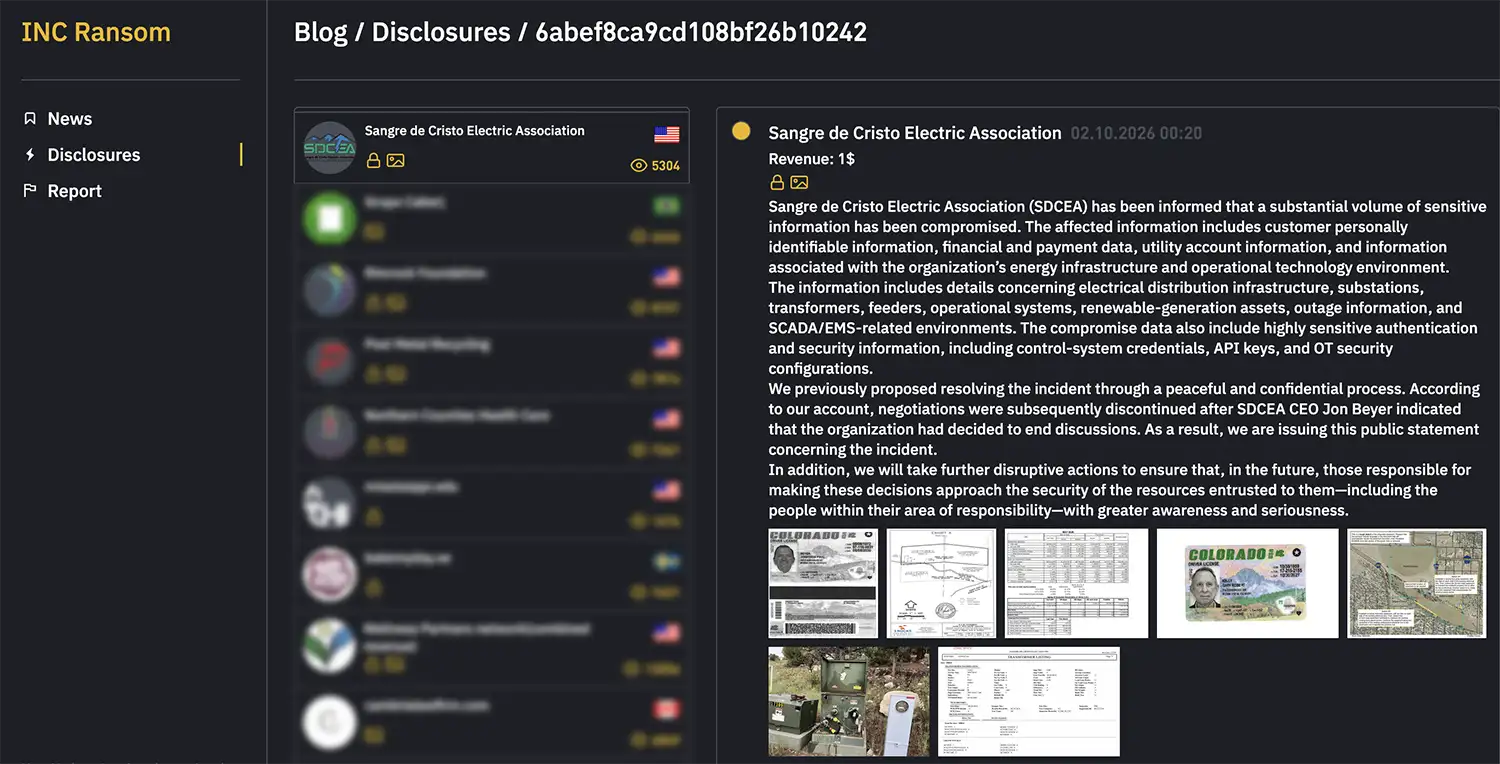Click the Disclosures lightning bolt icon

(30, 155)
